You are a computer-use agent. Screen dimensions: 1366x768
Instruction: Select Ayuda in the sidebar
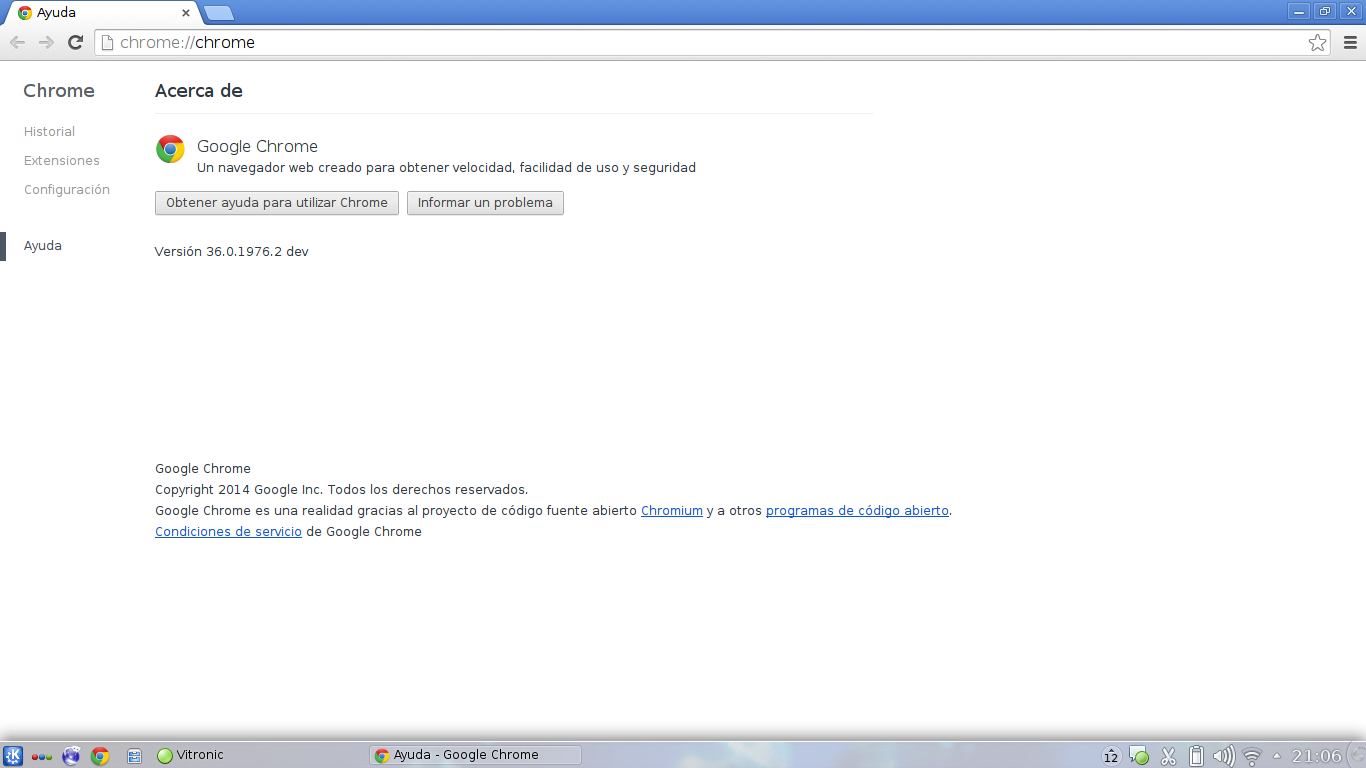coord(43,245)
